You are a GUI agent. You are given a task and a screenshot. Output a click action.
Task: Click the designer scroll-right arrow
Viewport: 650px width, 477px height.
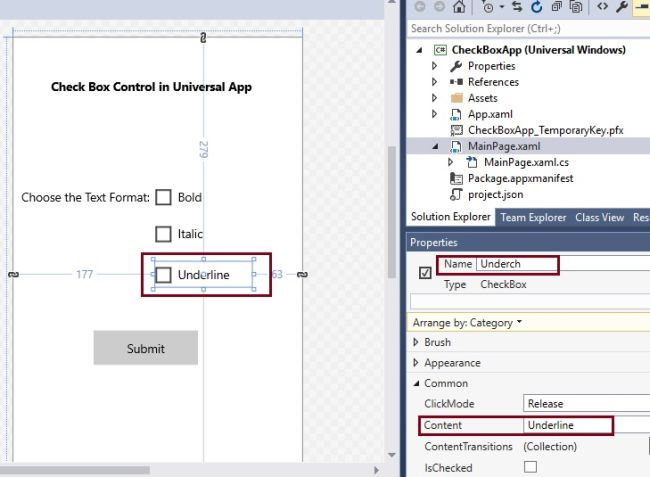click(x=376, y=470)
